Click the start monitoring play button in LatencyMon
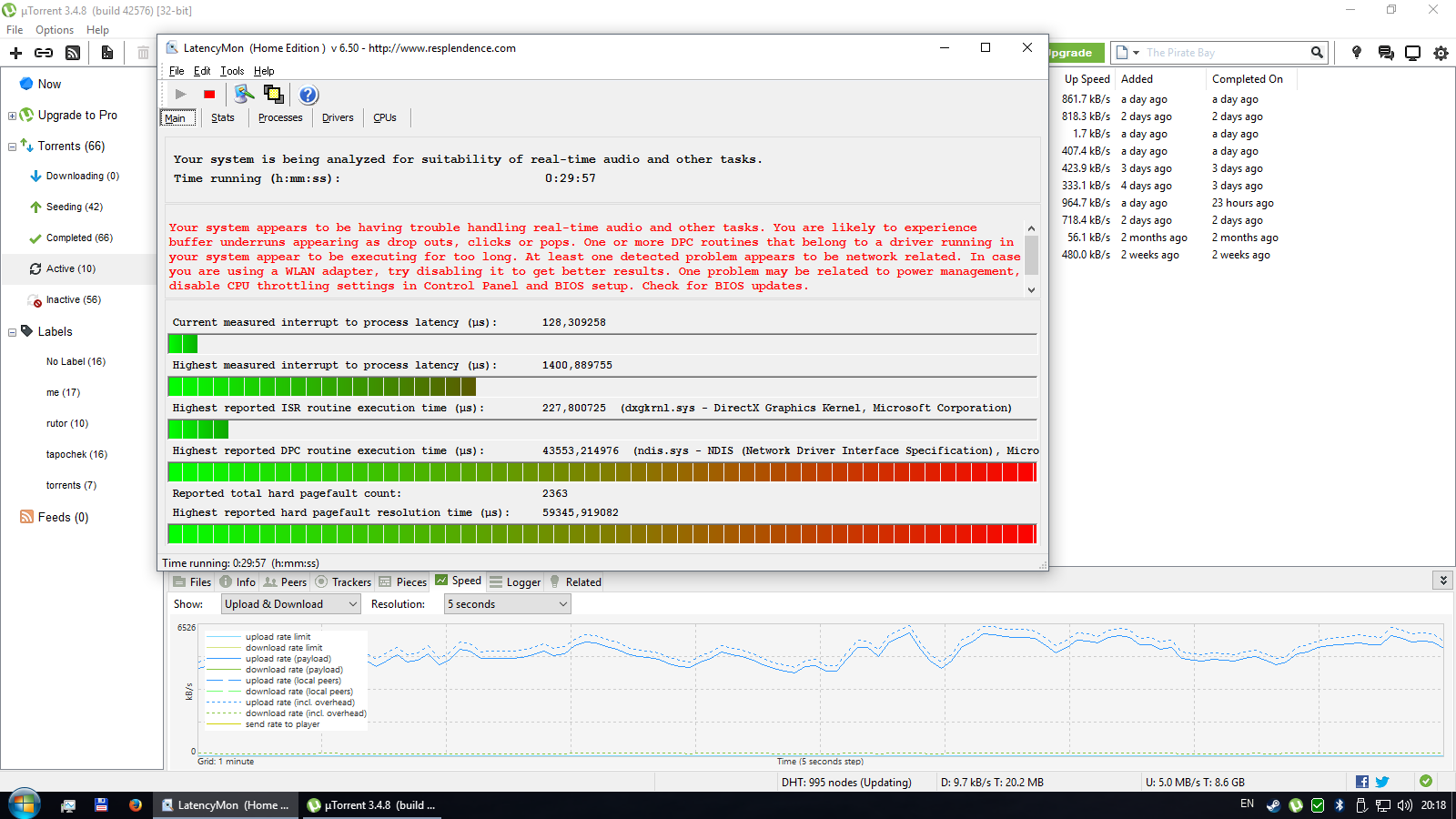This screenshot has height=819, width=1456. tap(180, 94)
